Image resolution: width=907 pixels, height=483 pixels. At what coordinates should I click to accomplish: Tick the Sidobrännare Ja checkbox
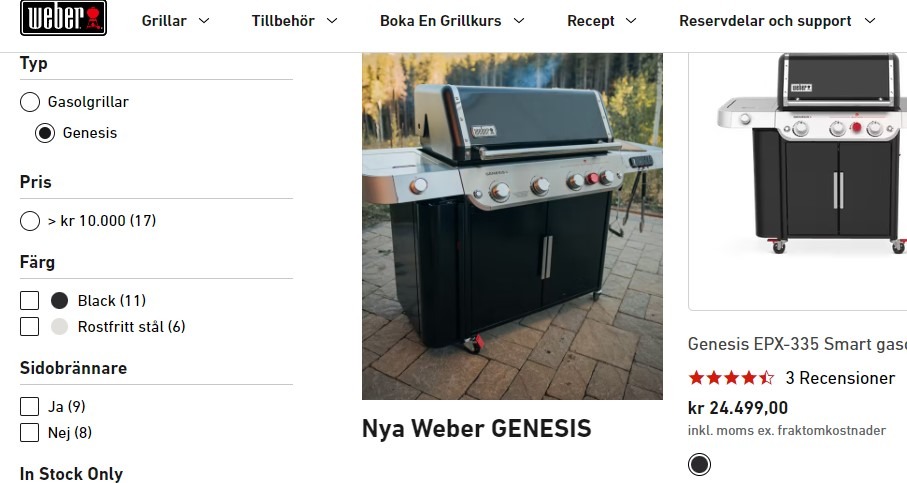click(30, 407)
